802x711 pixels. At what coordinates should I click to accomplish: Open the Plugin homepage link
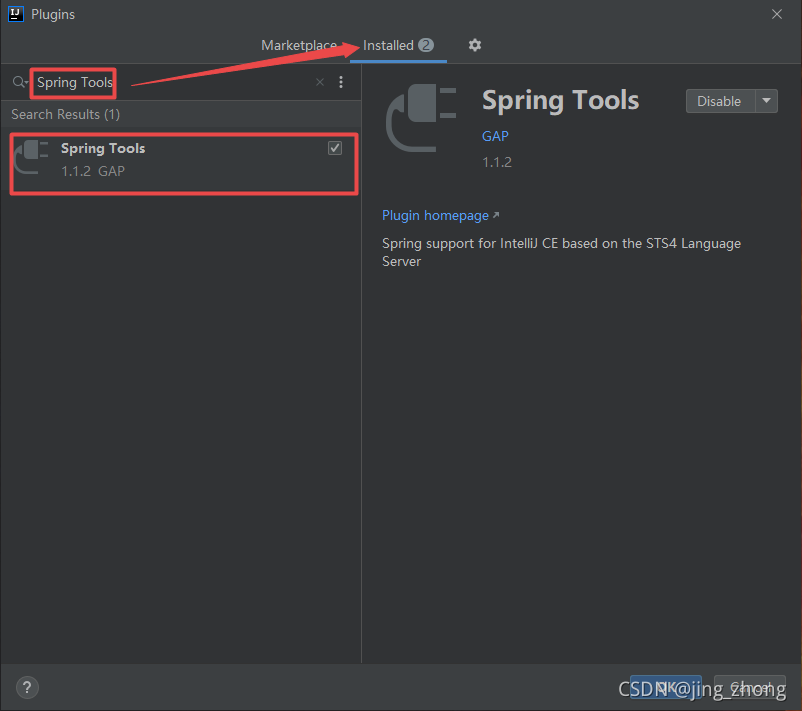tap(440, 215)
